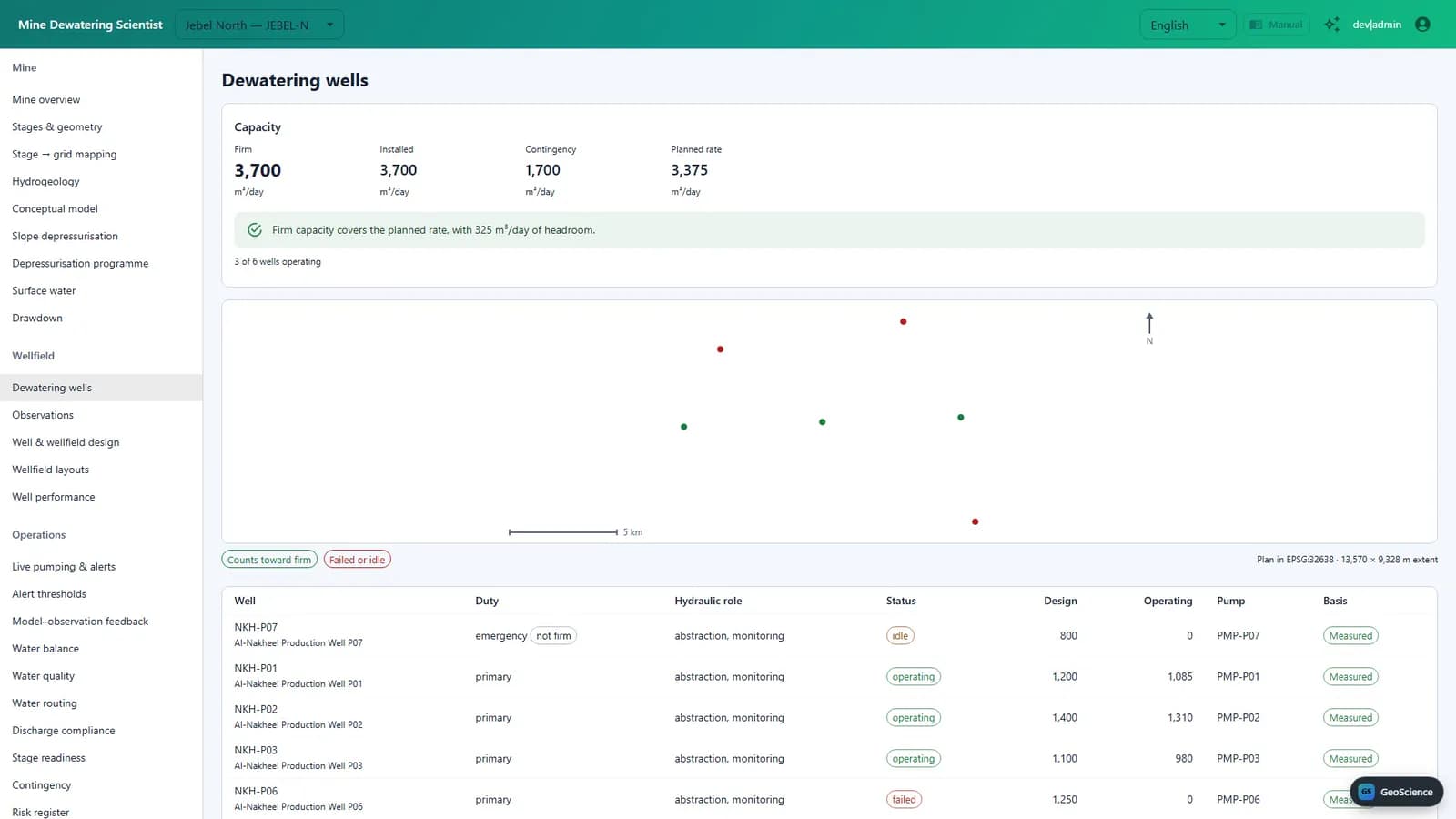The width and height of the screenshot is (1456, 819).
Task: Toggle the Failed or idle legend chip
Action: click(357, 560)
